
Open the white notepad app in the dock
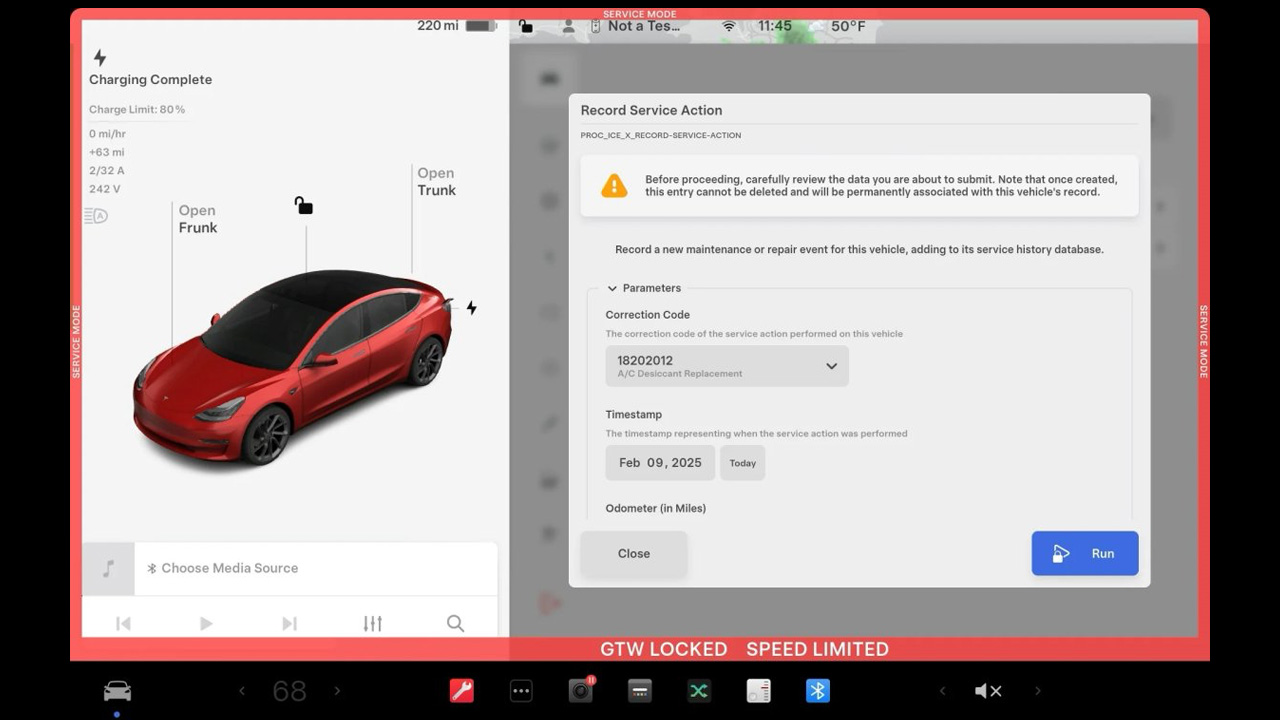click(759, 691)
